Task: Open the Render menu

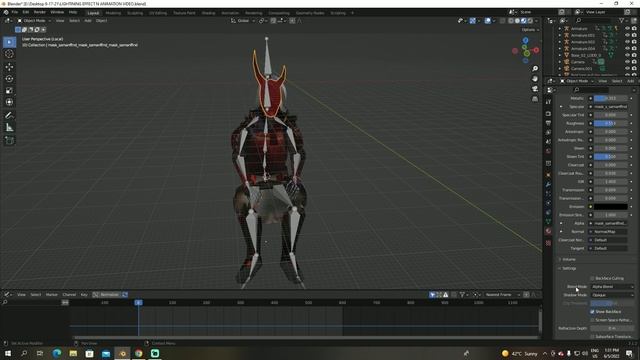Action: [40, 12]
